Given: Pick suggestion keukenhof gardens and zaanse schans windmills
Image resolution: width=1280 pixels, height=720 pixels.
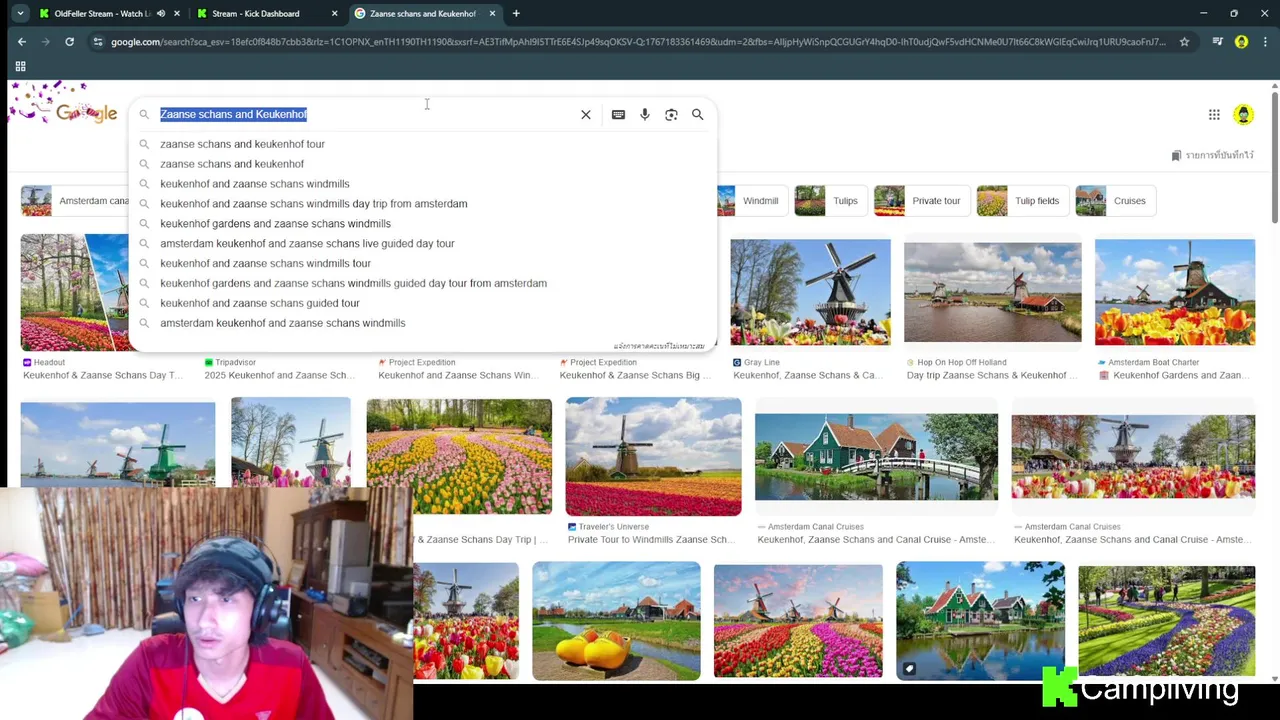Looking at the screenshot, I should 275,224.
